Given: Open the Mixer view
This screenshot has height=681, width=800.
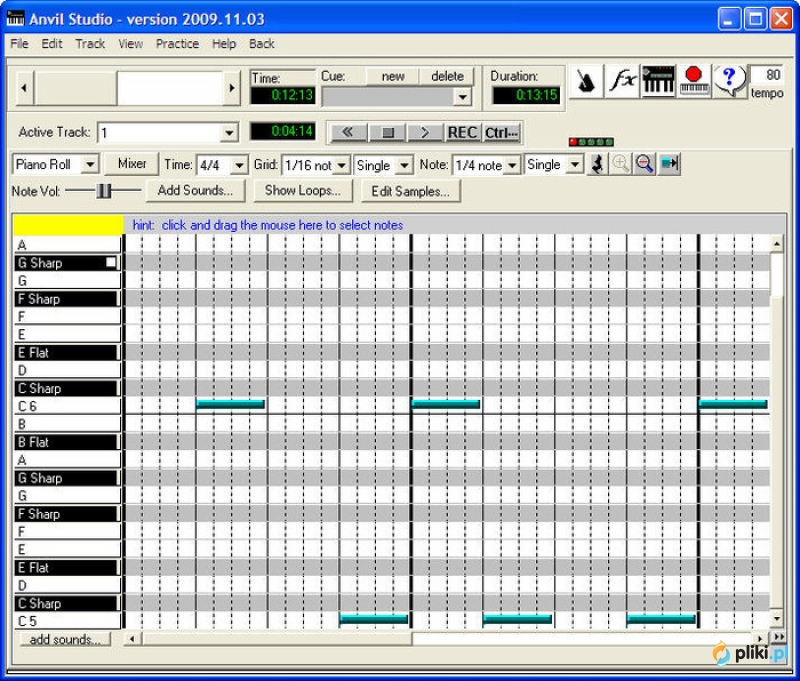Looking at the screenshot, I should (132, 164).
